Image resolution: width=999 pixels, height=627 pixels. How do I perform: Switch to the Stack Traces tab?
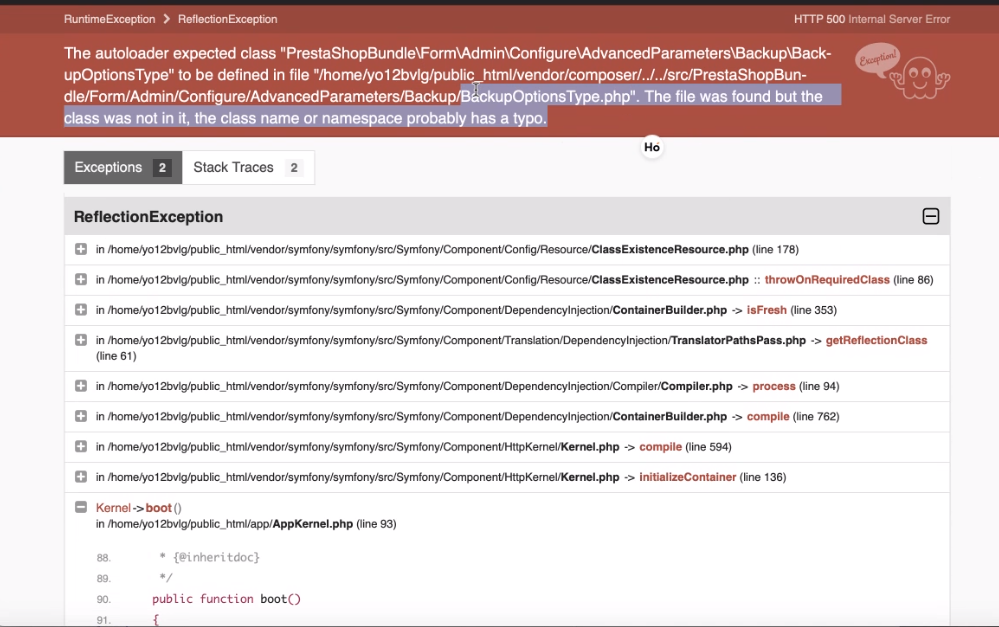[248, 168]
